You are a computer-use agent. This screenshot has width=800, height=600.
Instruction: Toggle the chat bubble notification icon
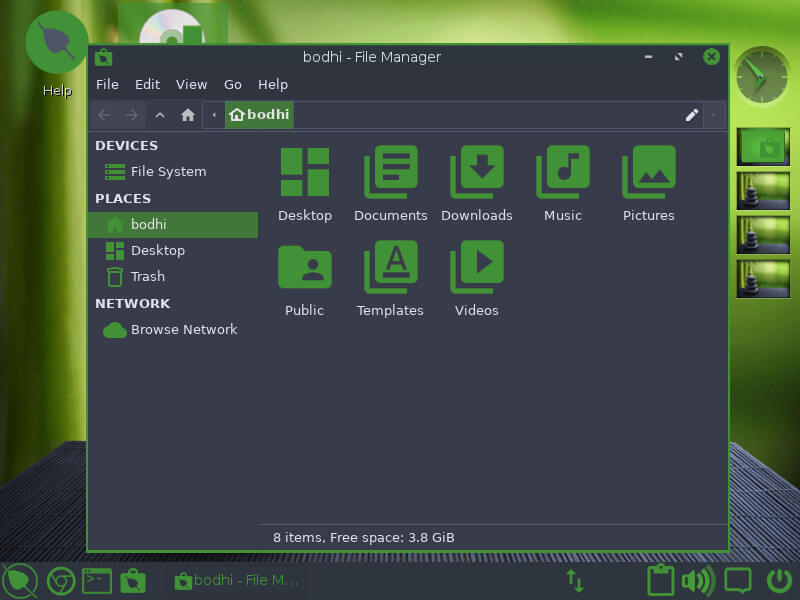coord(738,580)
